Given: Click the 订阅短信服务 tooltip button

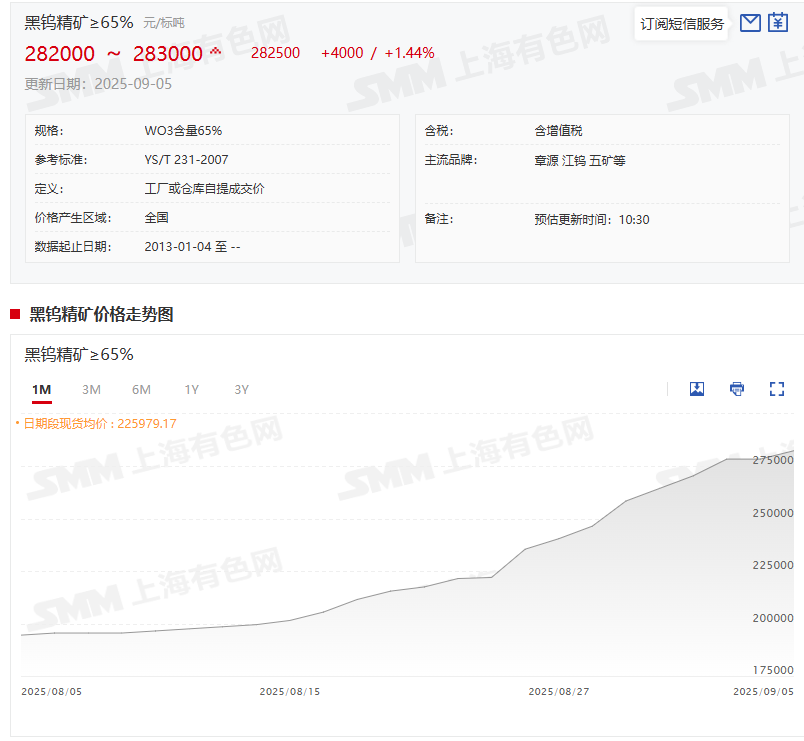Looking at the screenshot, I should click(681, 24).
